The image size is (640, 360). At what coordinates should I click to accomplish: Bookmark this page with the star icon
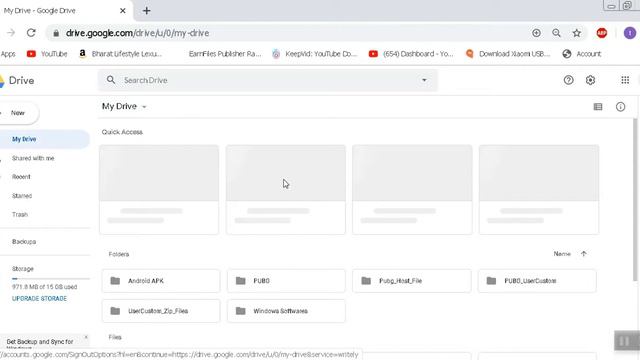[576, 33]
